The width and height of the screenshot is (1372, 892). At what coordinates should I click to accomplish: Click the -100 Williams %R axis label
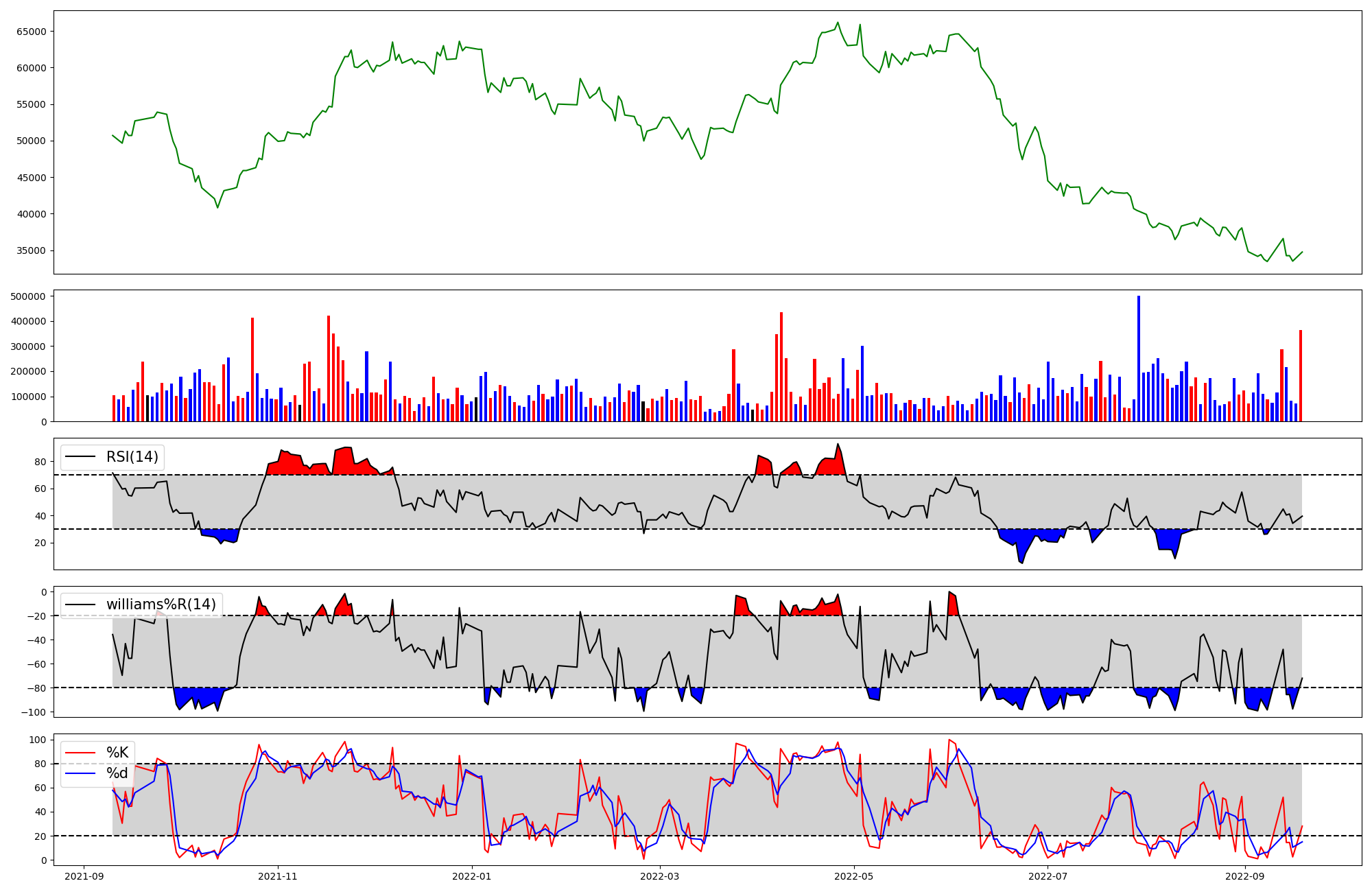(34, 712)
